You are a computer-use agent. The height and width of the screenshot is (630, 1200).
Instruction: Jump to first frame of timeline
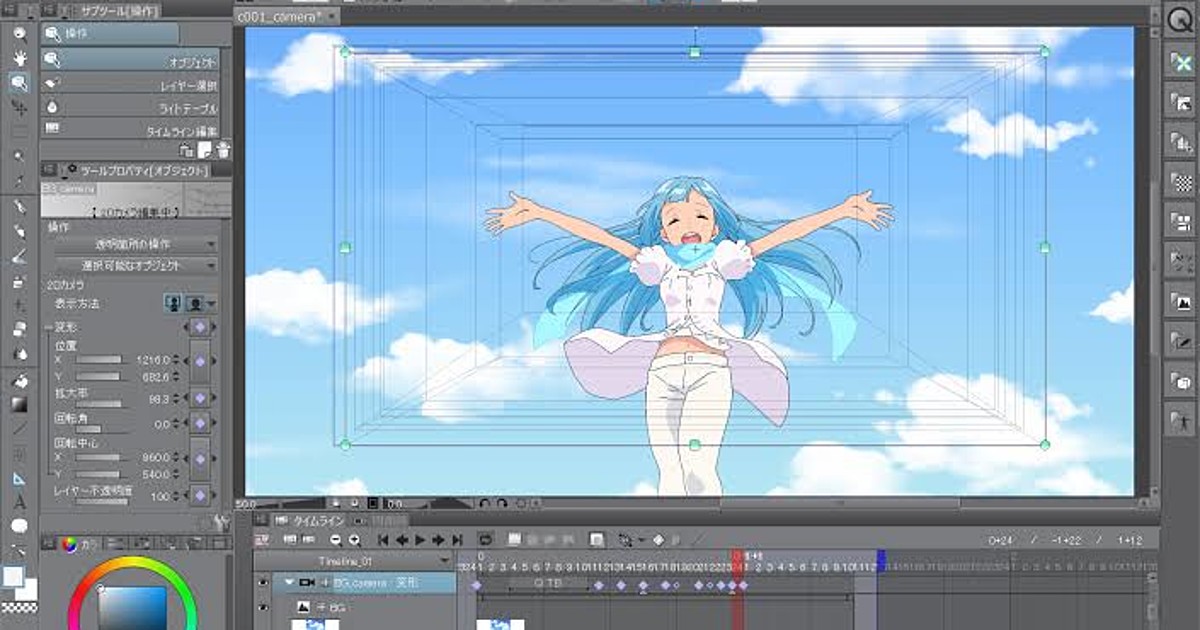point(383,539)
